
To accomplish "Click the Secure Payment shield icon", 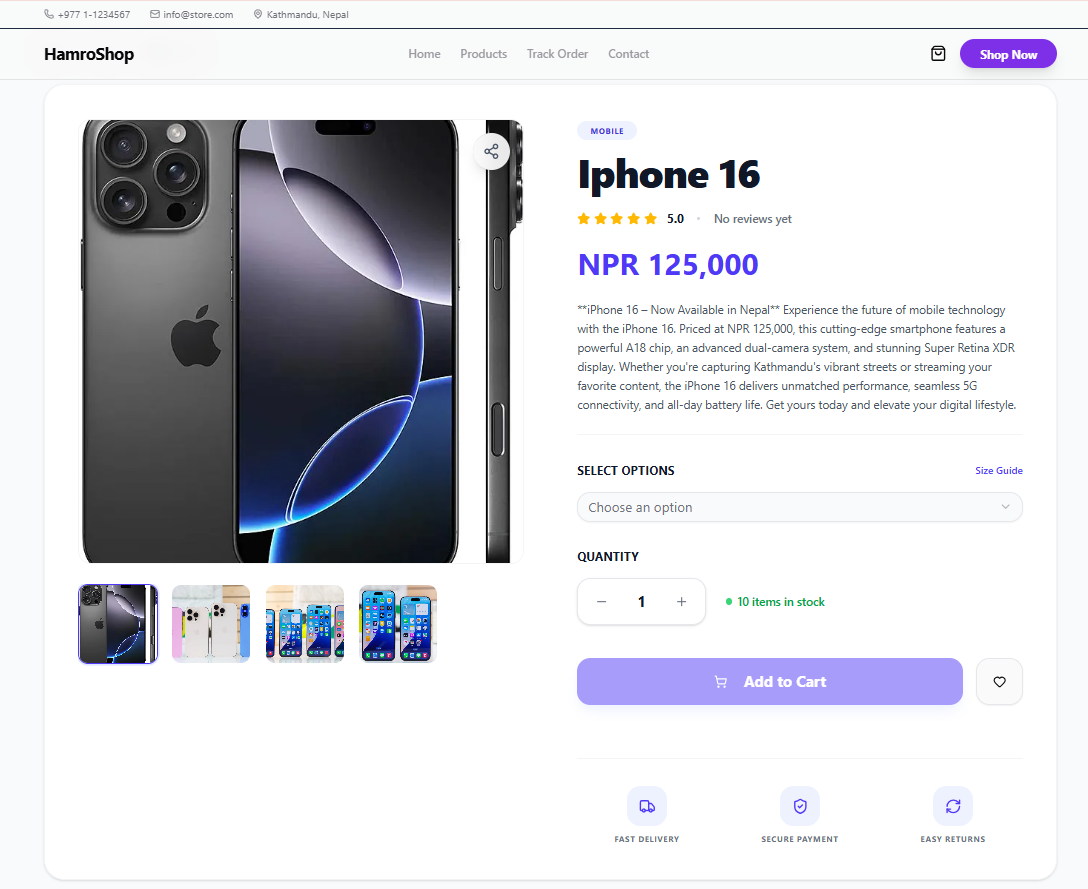I will point(800,806).
